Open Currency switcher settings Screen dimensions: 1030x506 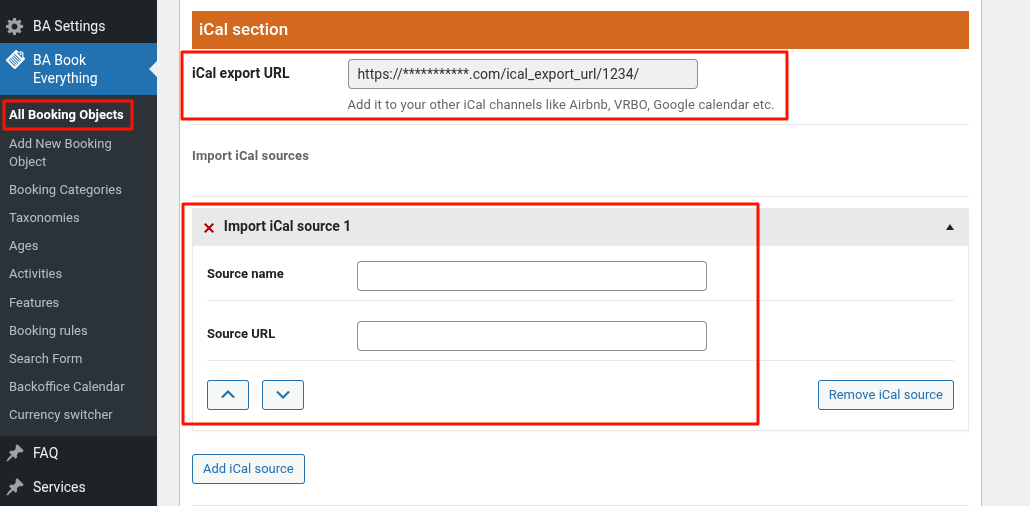[61, 415]
